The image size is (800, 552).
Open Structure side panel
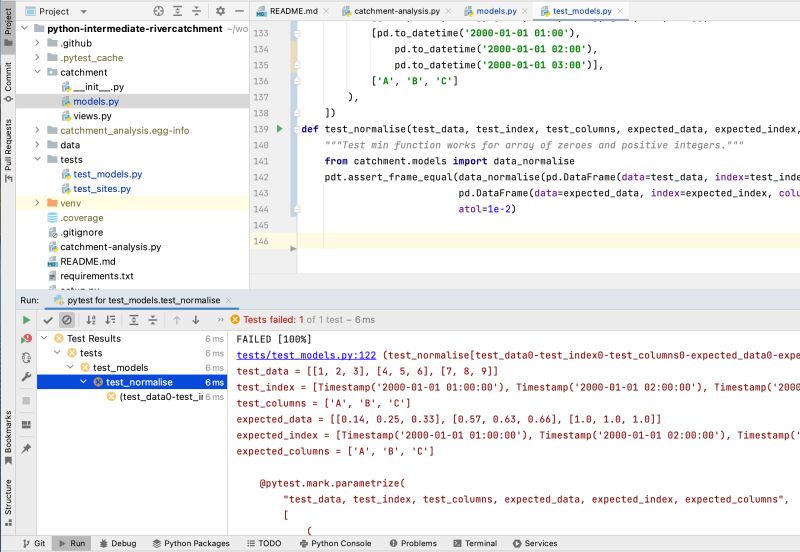(8, 503)
